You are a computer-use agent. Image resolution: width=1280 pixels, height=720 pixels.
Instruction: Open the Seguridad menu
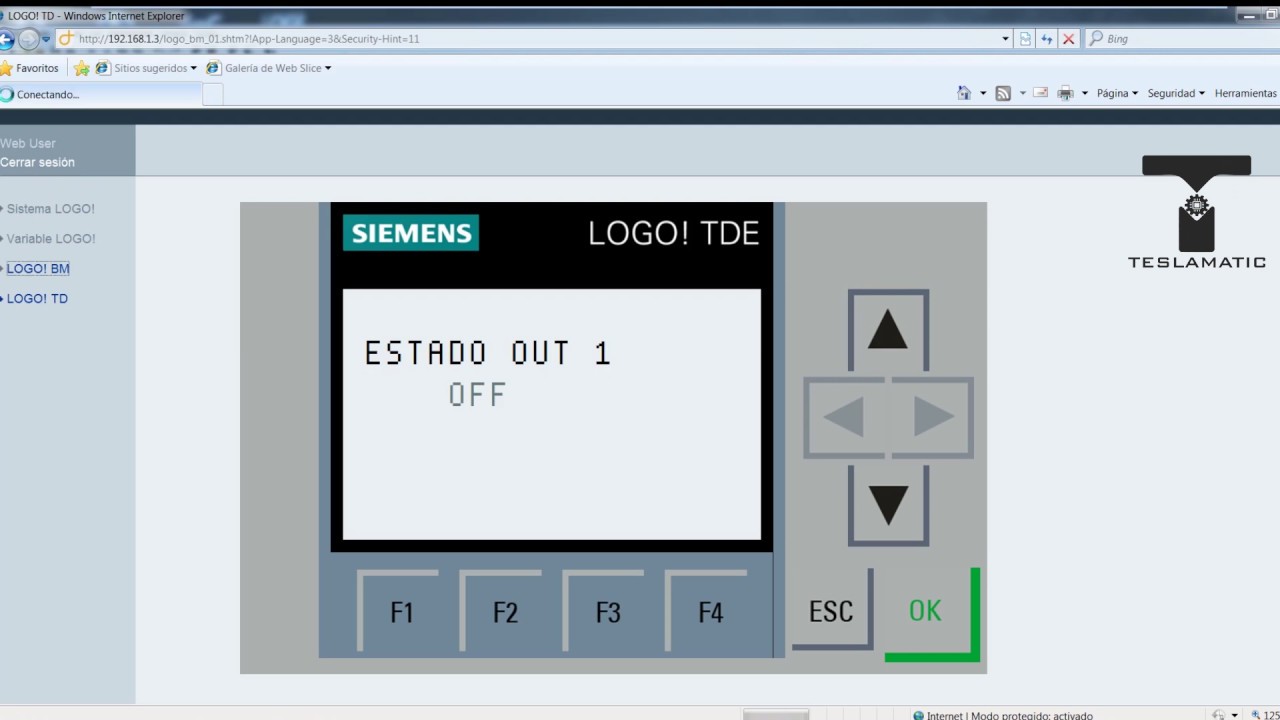point(1176,93)
